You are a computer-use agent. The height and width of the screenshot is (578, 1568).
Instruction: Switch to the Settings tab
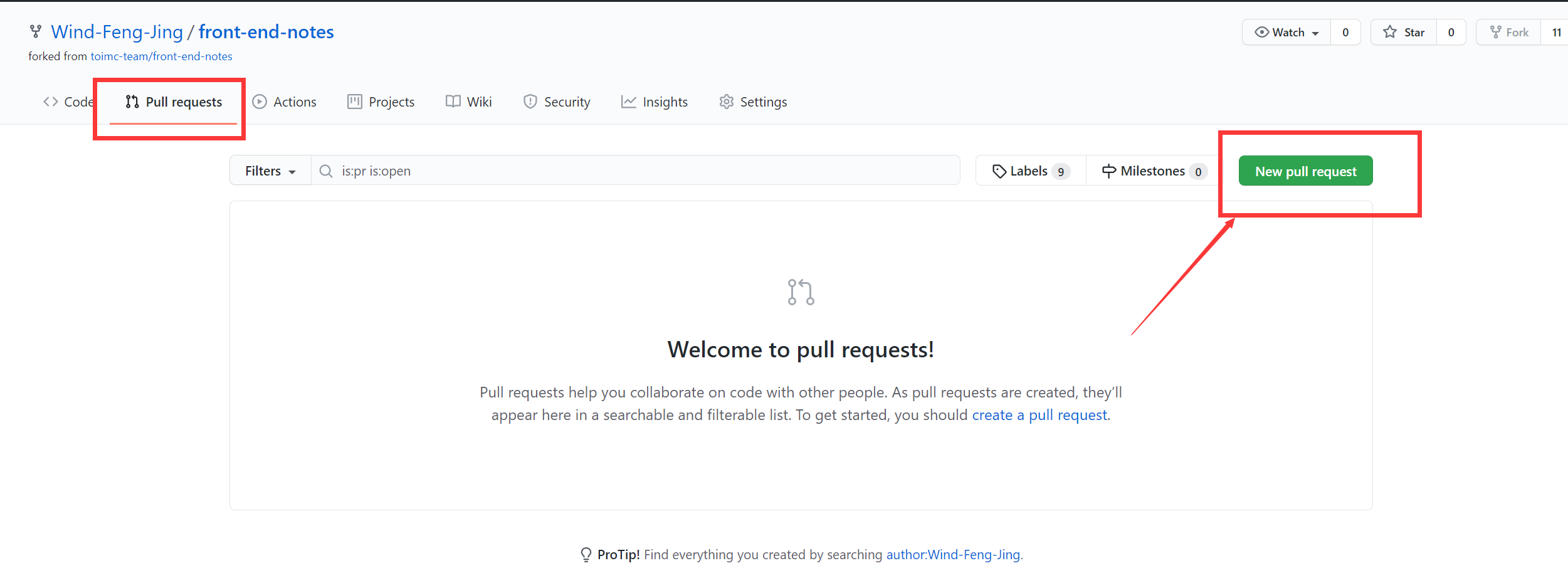click(x=753, y=102)
